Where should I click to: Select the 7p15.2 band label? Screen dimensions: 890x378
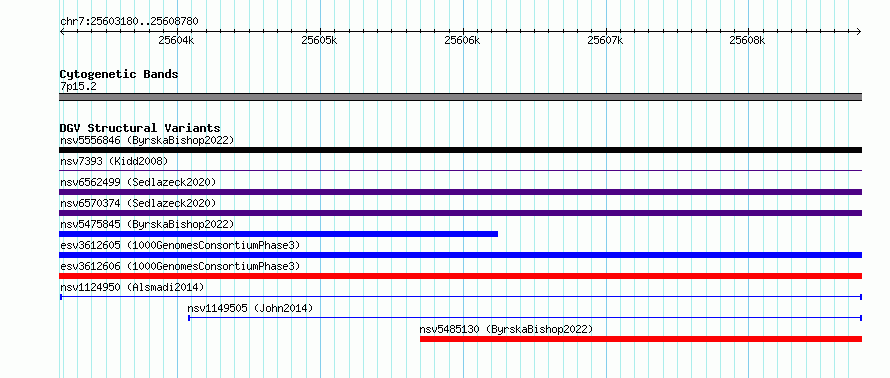(78, 86)
